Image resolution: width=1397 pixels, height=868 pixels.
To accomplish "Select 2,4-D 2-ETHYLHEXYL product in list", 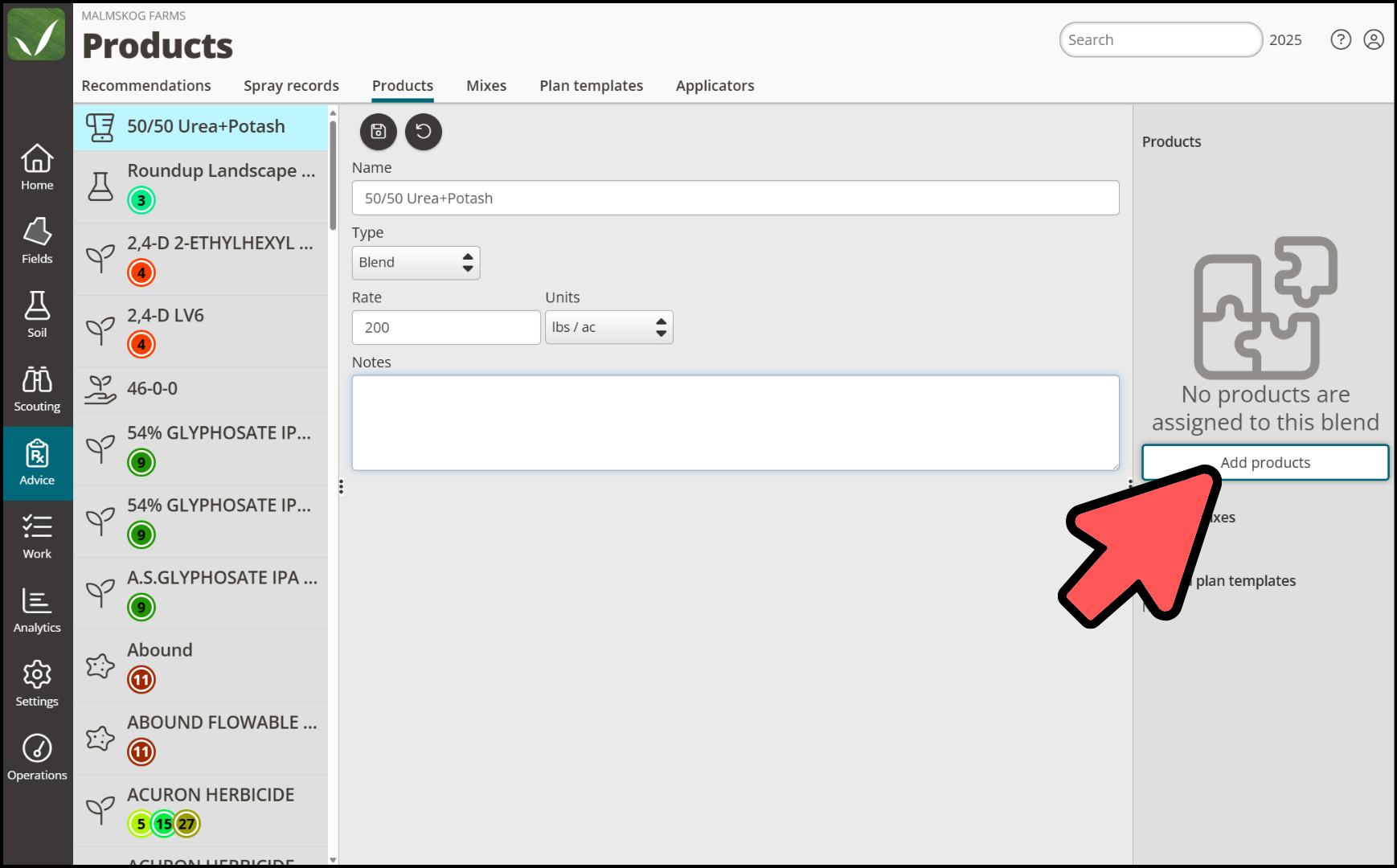I will (x=201, y=259).
